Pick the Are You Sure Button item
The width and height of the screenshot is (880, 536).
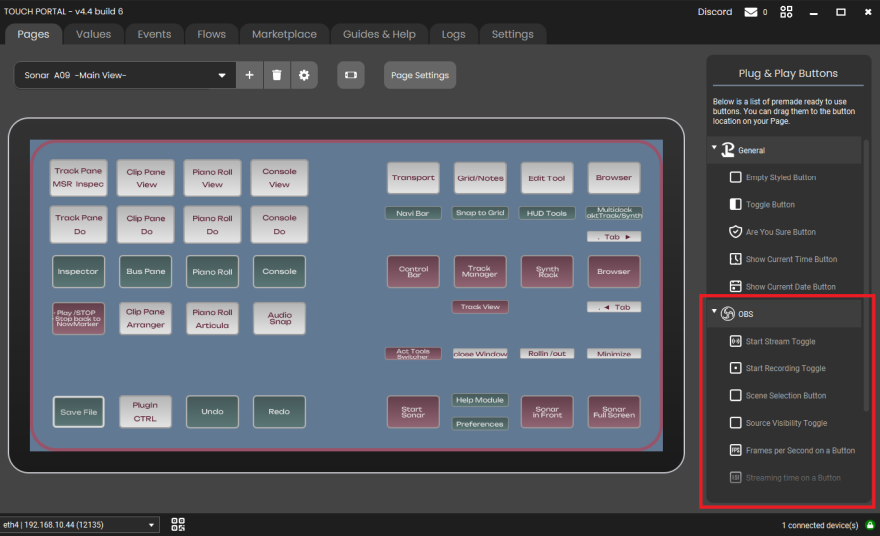click(780, 232)
